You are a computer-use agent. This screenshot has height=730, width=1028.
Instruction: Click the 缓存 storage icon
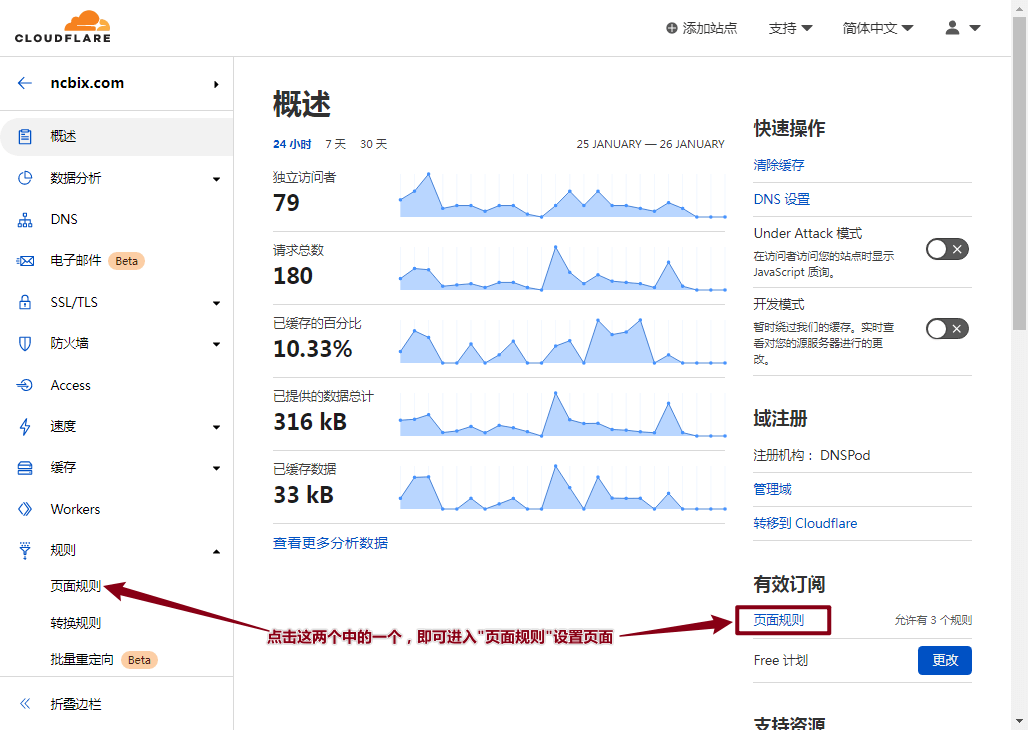tap(25, 468)
